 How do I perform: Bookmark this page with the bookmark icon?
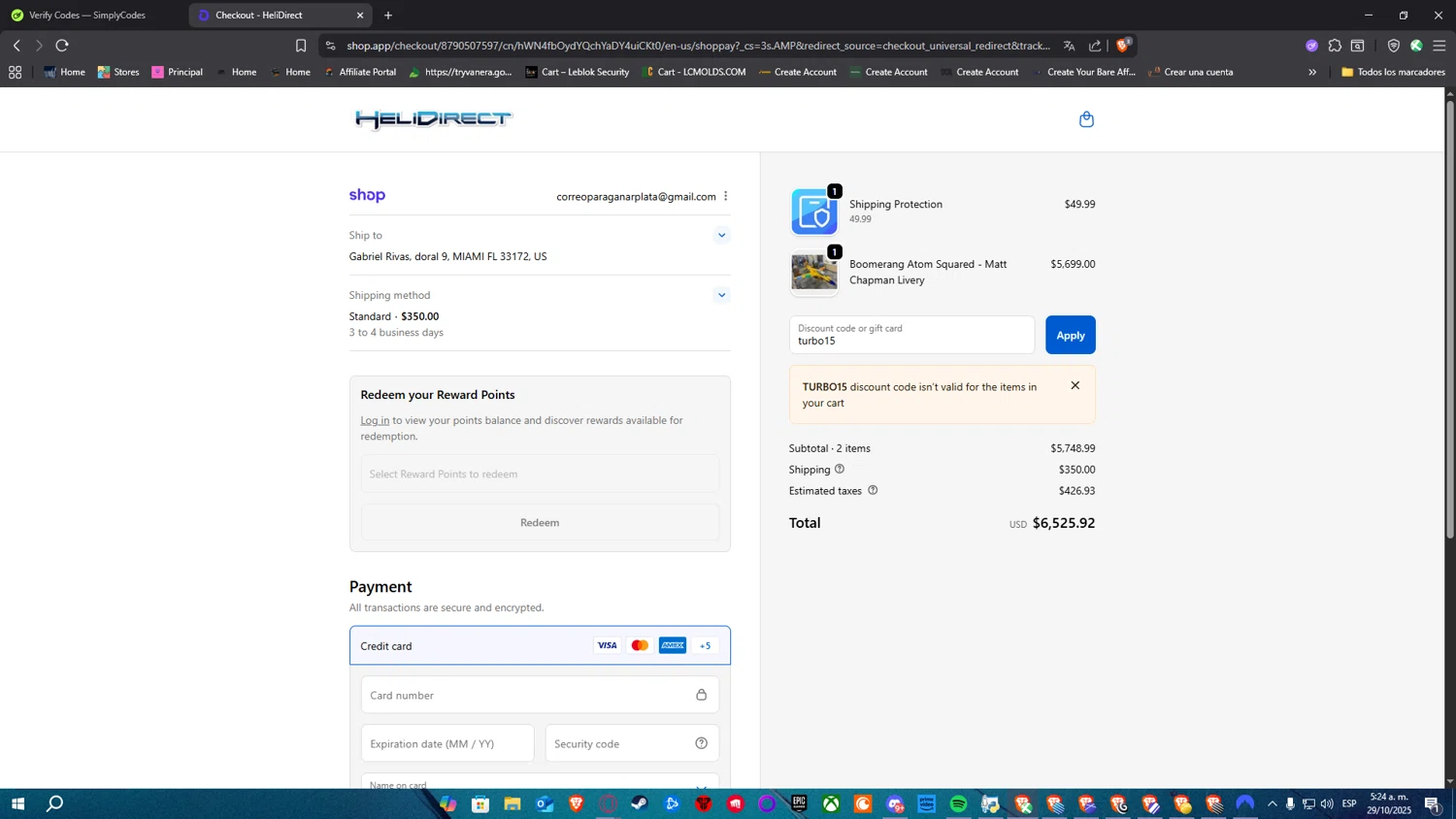301,46
